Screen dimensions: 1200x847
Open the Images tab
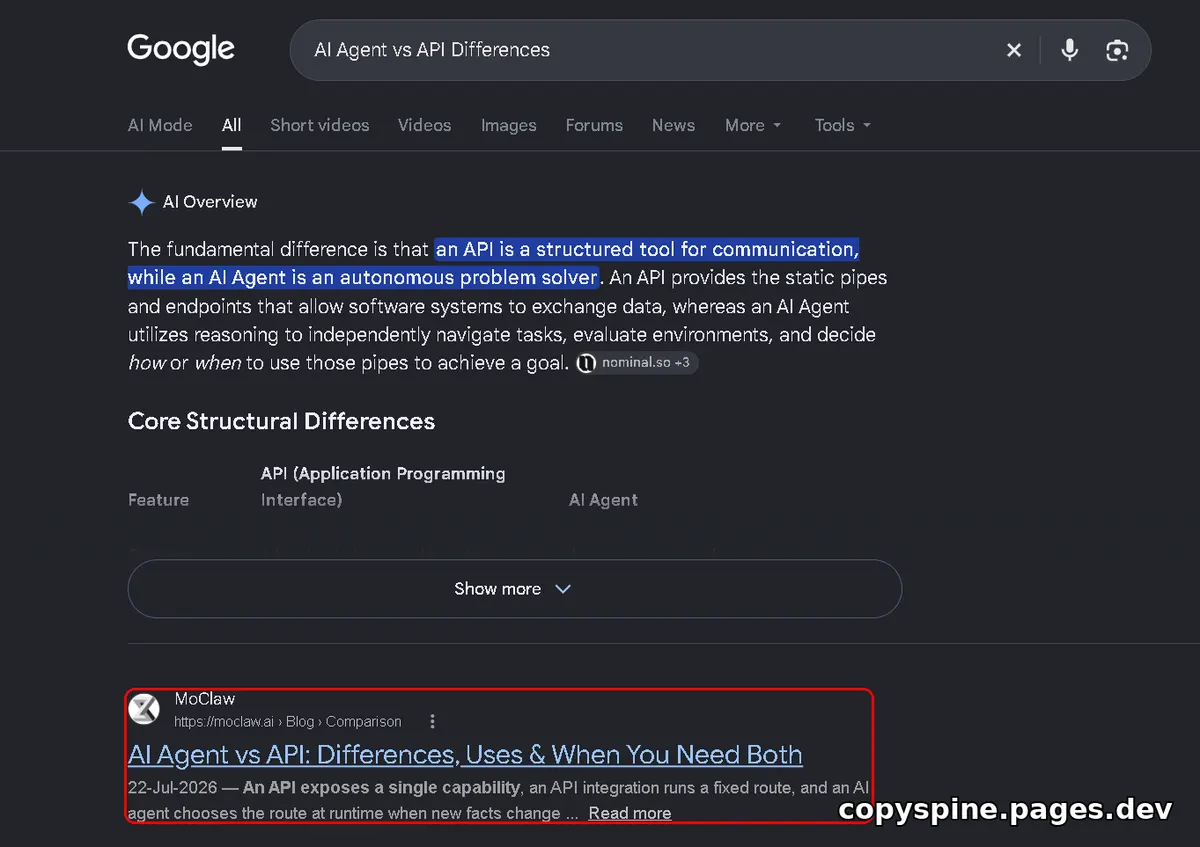coord(509,125)
